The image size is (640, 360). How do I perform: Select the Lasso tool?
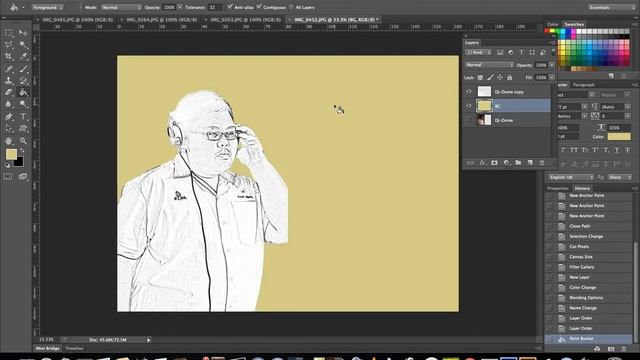[9, 44]
